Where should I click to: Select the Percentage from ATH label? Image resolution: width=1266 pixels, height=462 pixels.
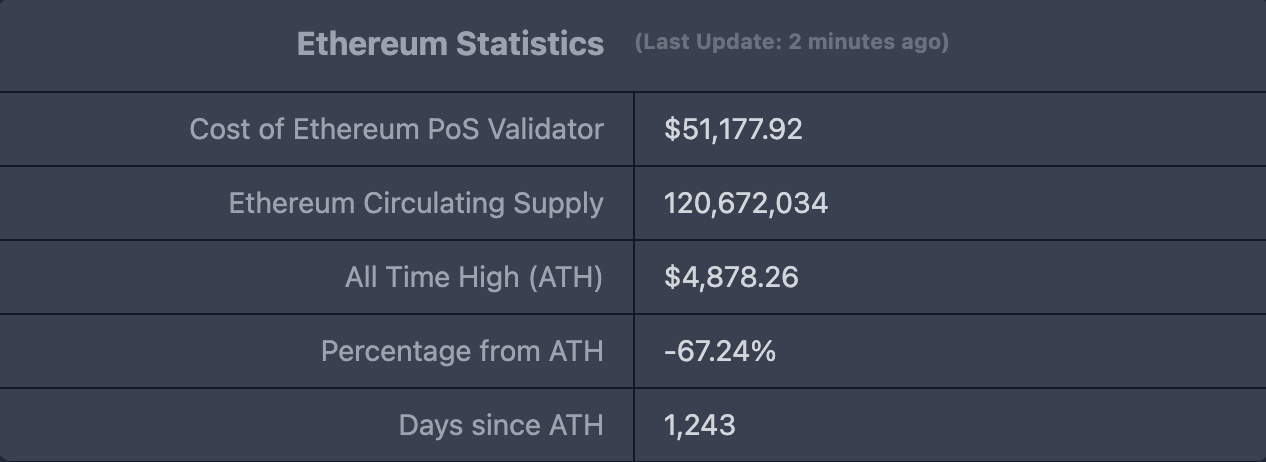[462, 351]
